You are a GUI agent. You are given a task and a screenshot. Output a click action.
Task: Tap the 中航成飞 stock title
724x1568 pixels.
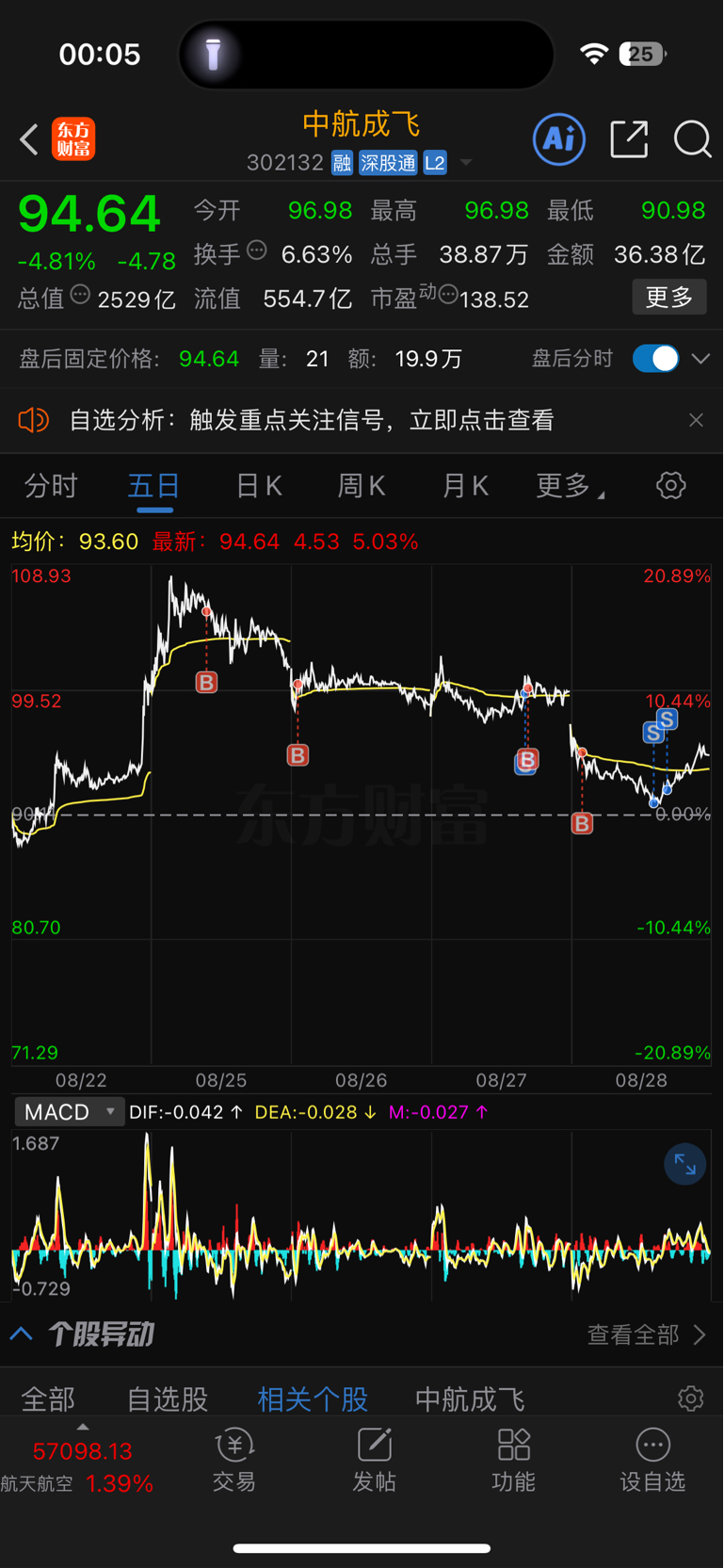[x=362, y=124]
